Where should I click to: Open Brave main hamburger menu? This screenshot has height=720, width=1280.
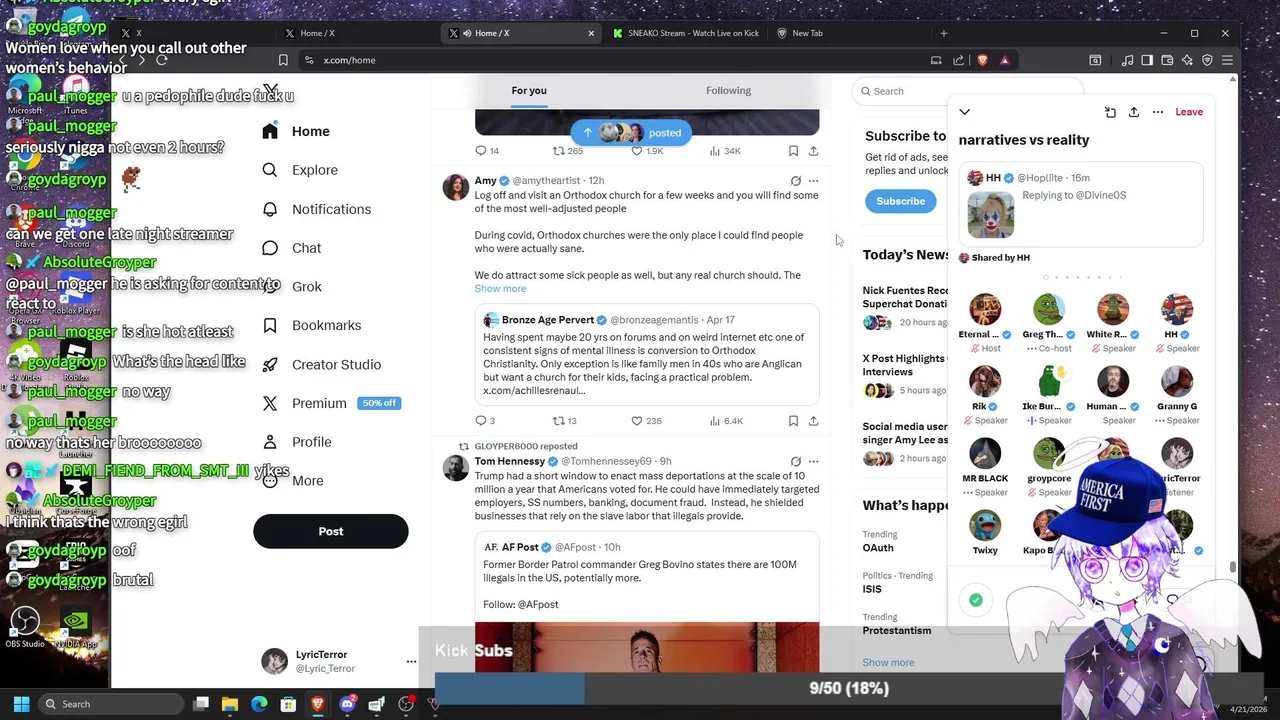tap(1227, 60)
